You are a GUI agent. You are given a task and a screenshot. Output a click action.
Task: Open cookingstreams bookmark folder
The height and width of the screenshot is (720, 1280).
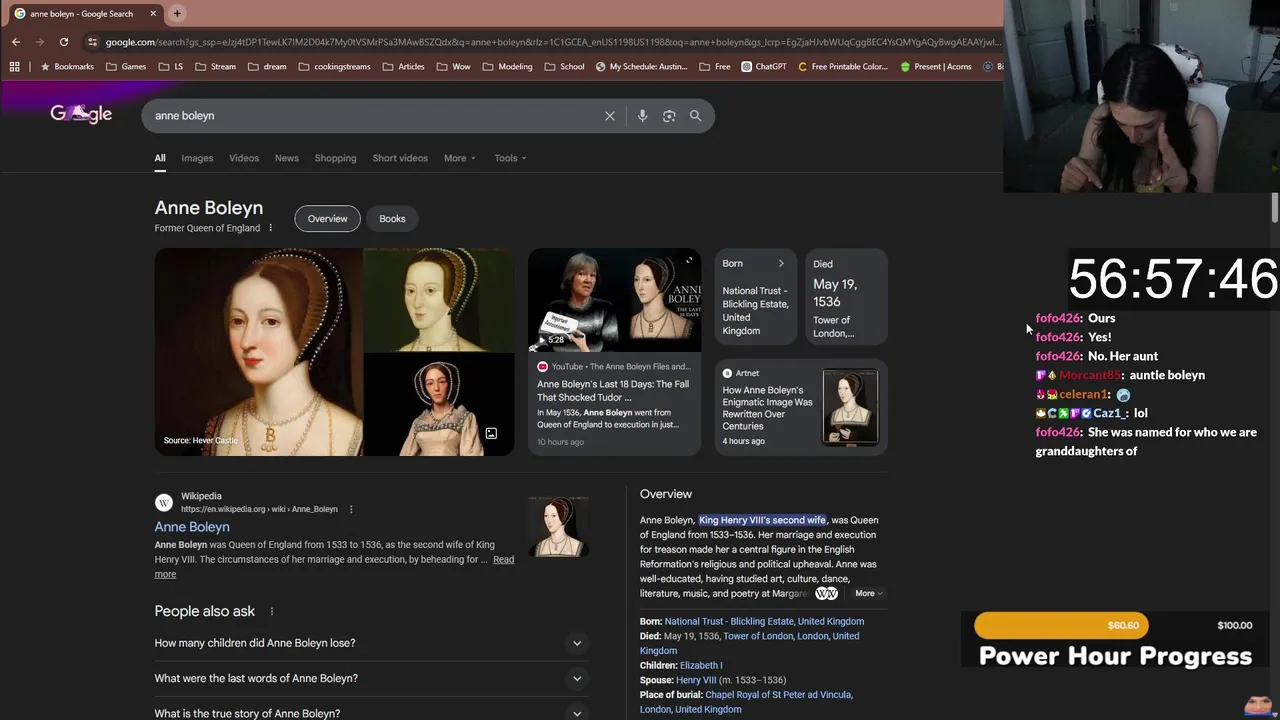(x=334, y=67)
